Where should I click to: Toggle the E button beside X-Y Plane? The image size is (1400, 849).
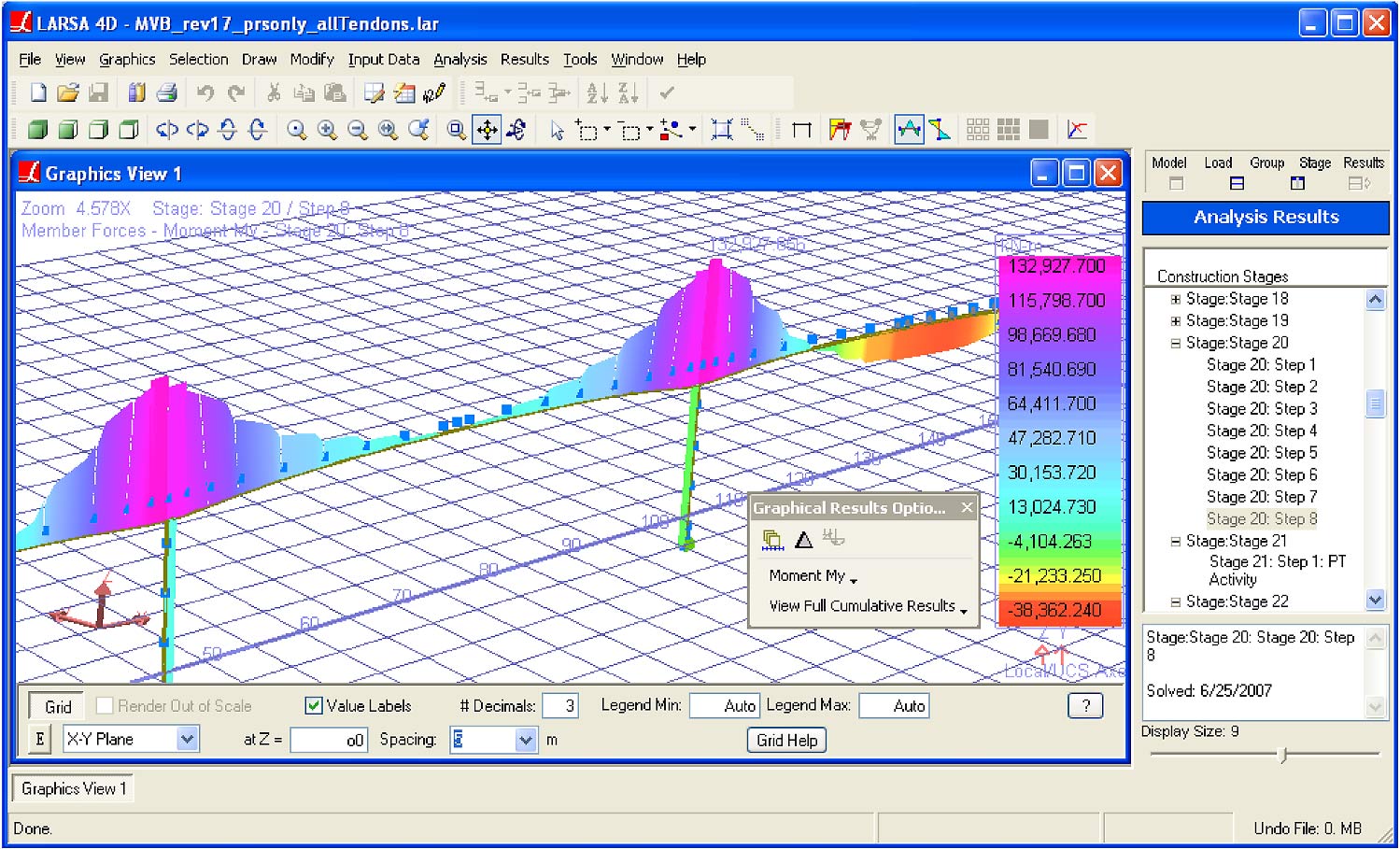pyautogui.click(x=39, y=740)
